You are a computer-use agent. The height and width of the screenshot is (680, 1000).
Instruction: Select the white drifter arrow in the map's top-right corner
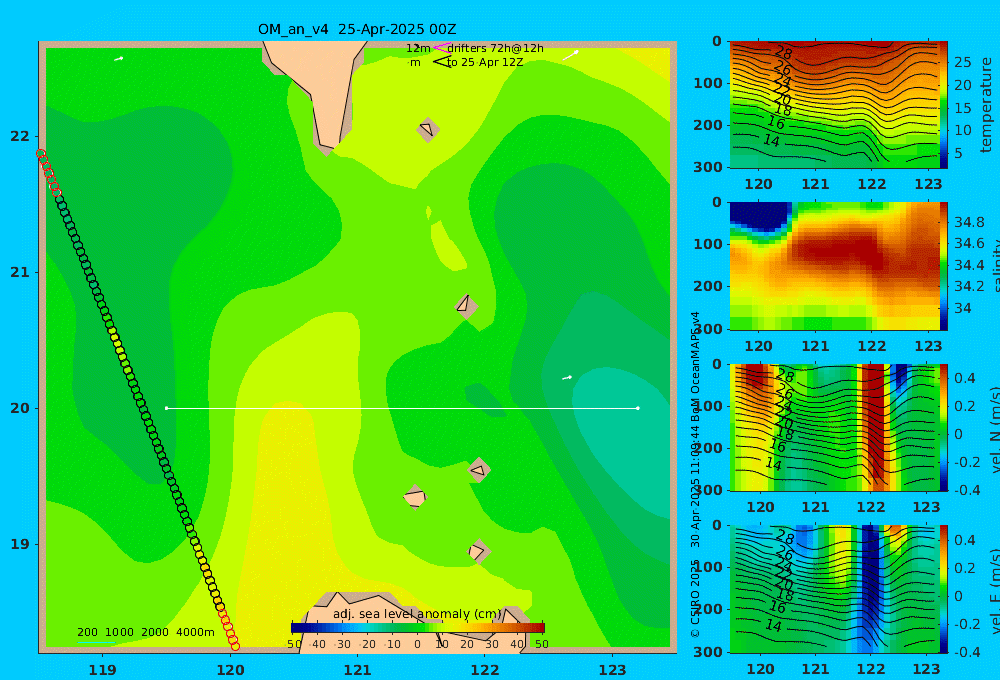[x=571, y=55]
